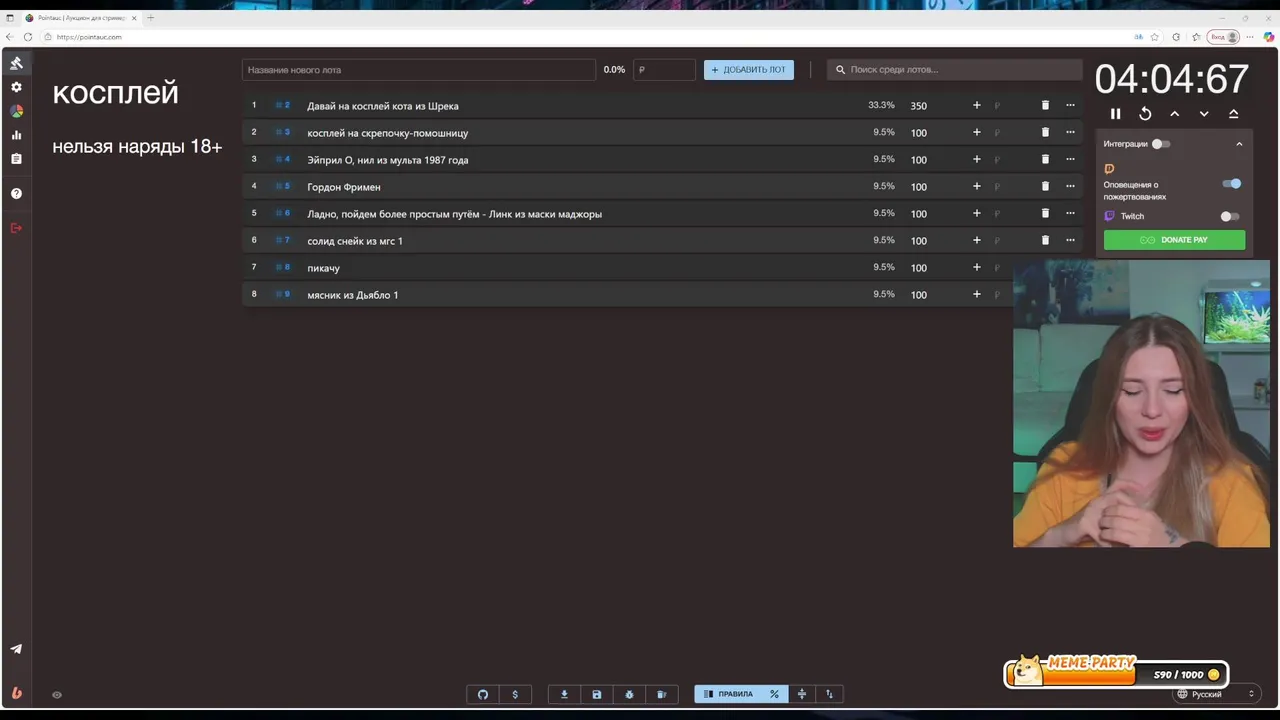
Task: Click the new lot ruble amount field
Action: pyautogui.click(x=665, y=70)
